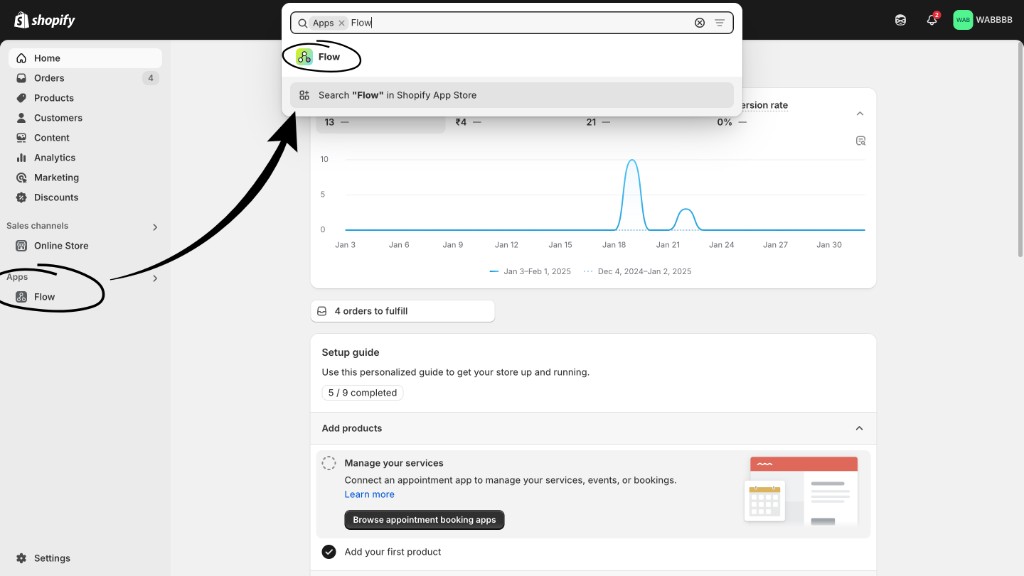Open the Sidekick assistant icon
This screenshot has width=1024, height=576.
901,20
